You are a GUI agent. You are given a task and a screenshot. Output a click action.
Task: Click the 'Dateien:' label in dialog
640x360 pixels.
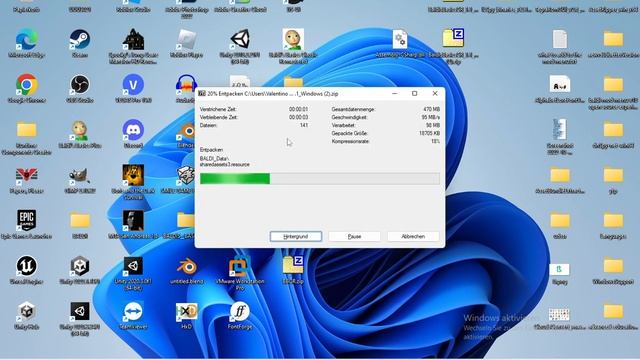[208, 125]
